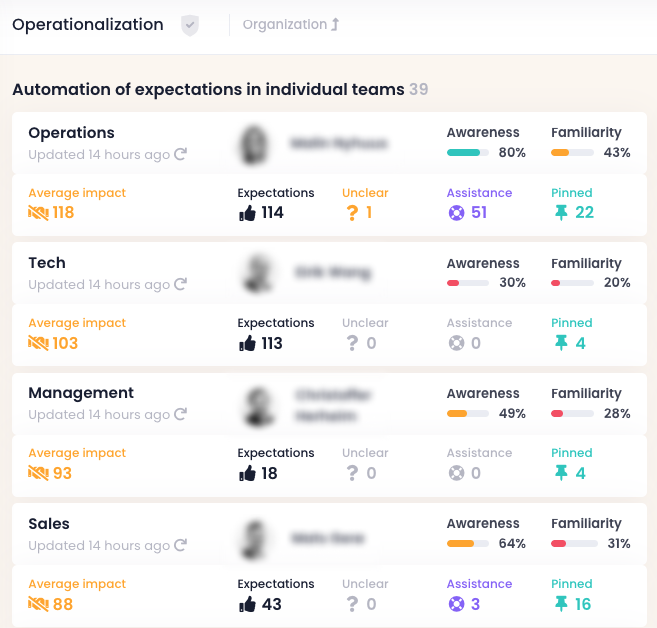The image size is (657, 628).
Task: Click the Operations Awareness progress bar
Action: tap(468, 153)
